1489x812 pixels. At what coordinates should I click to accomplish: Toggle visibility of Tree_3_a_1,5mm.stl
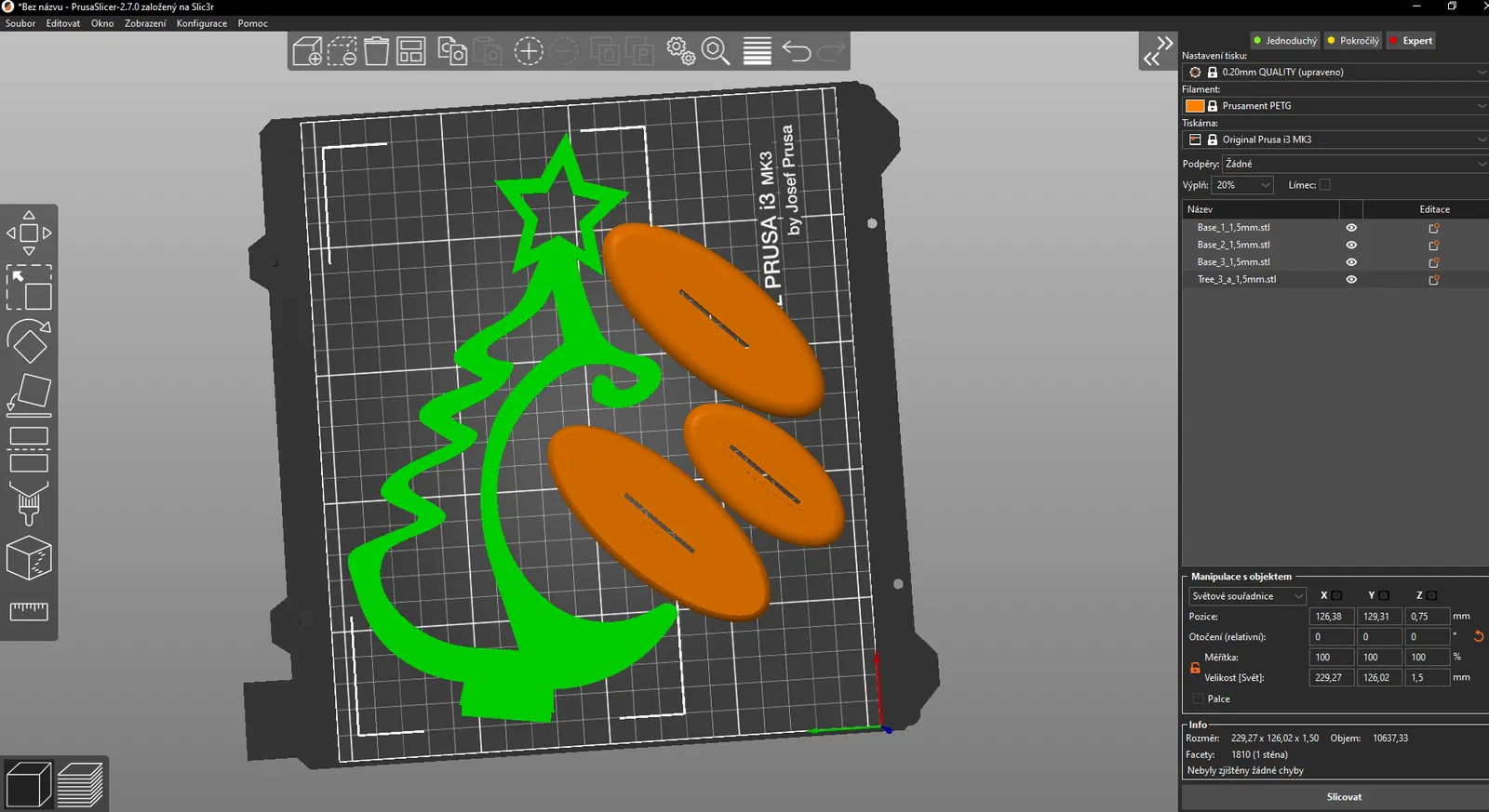(x=1351, y=280)
